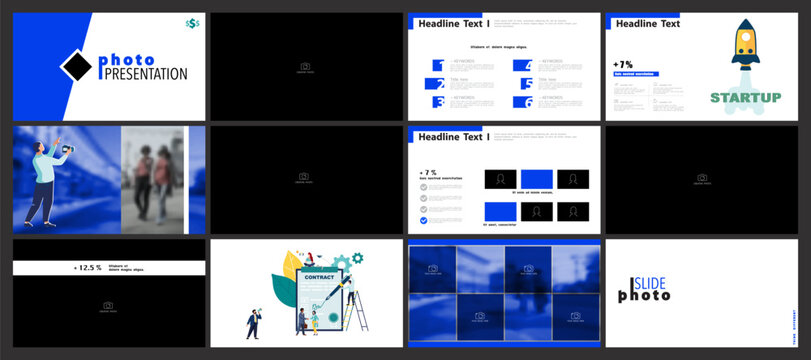Toggle the third gray check circle above the blue one

tap(424, 209)
